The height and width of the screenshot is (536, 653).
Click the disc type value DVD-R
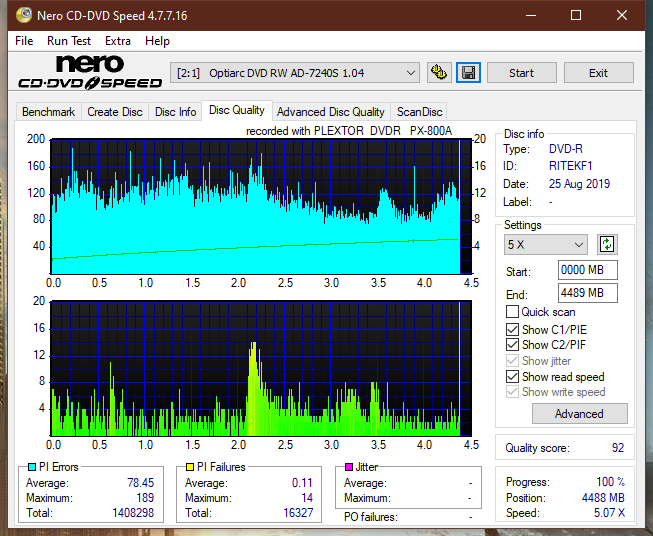click(x=566, y=149)
